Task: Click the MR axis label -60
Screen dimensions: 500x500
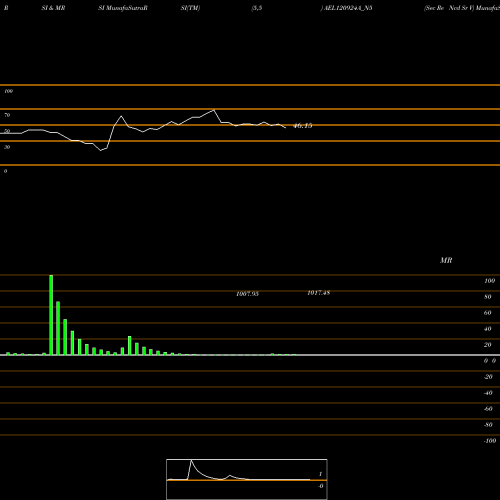Action: [488, 409]
